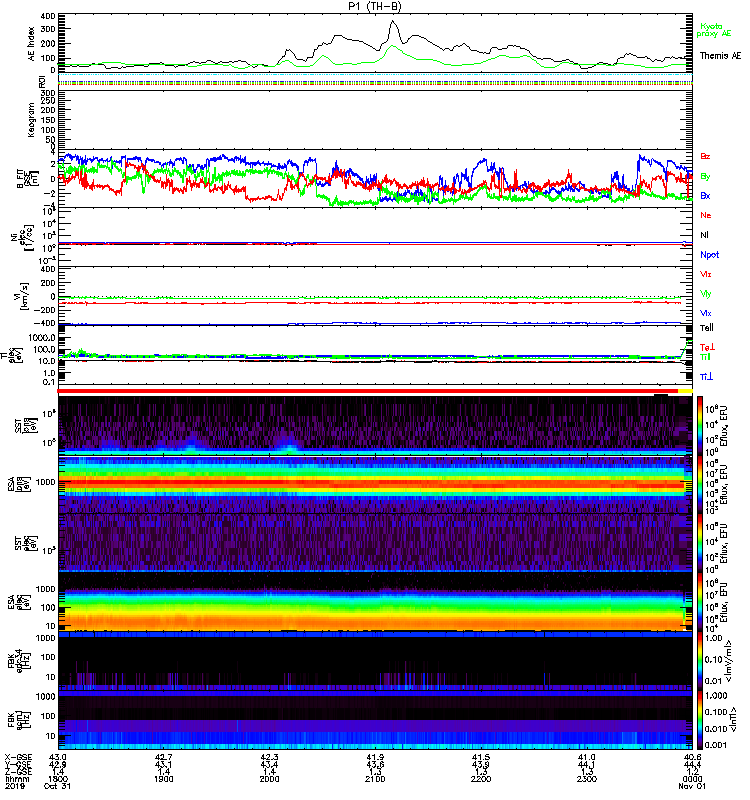Click the long red status bar above SST
The height and width of the screenshot is (800, 750).
368,391
